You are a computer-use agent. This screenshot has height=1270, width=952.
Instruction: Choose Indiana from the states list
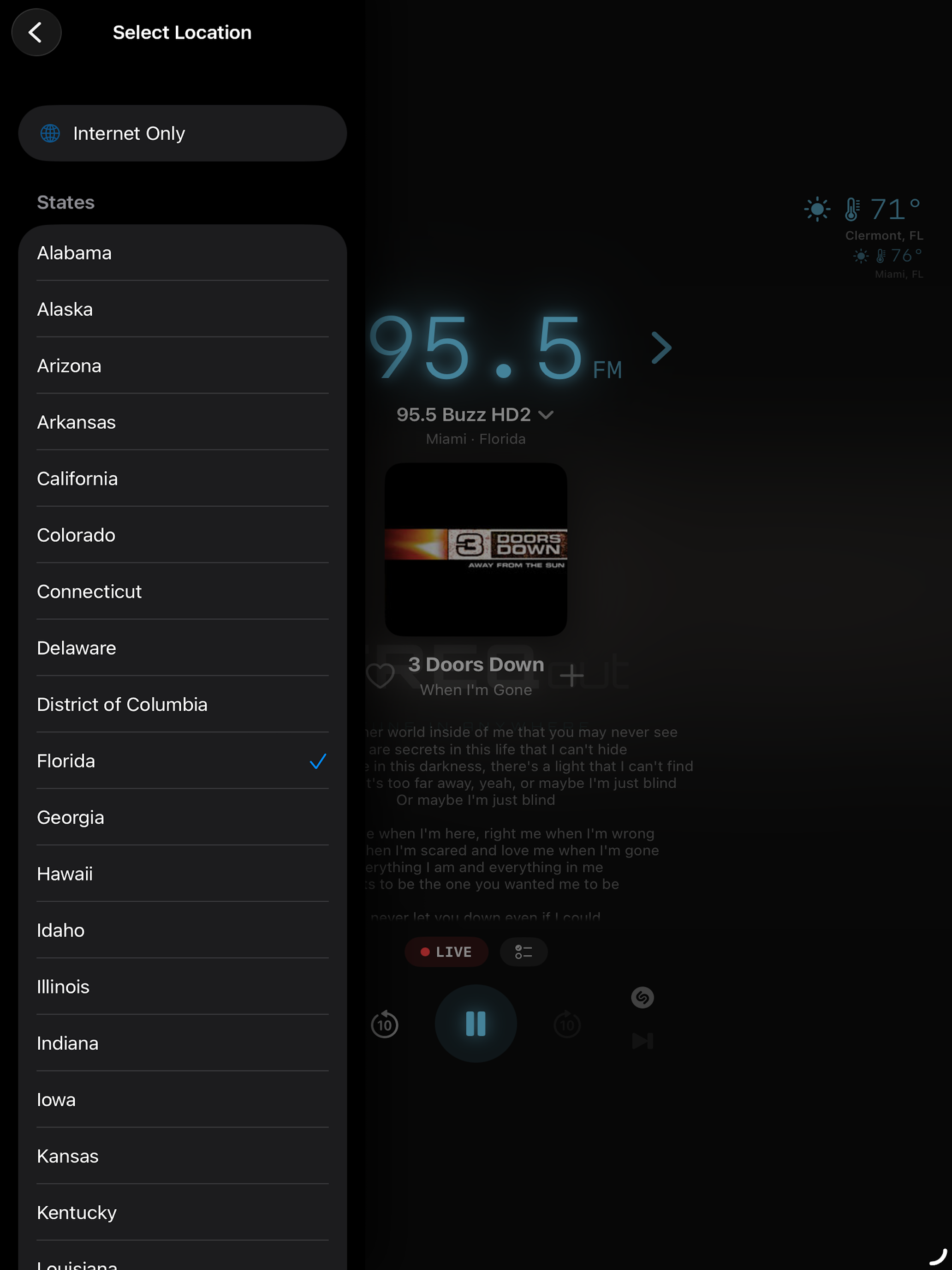click(x=183, y=1043)
